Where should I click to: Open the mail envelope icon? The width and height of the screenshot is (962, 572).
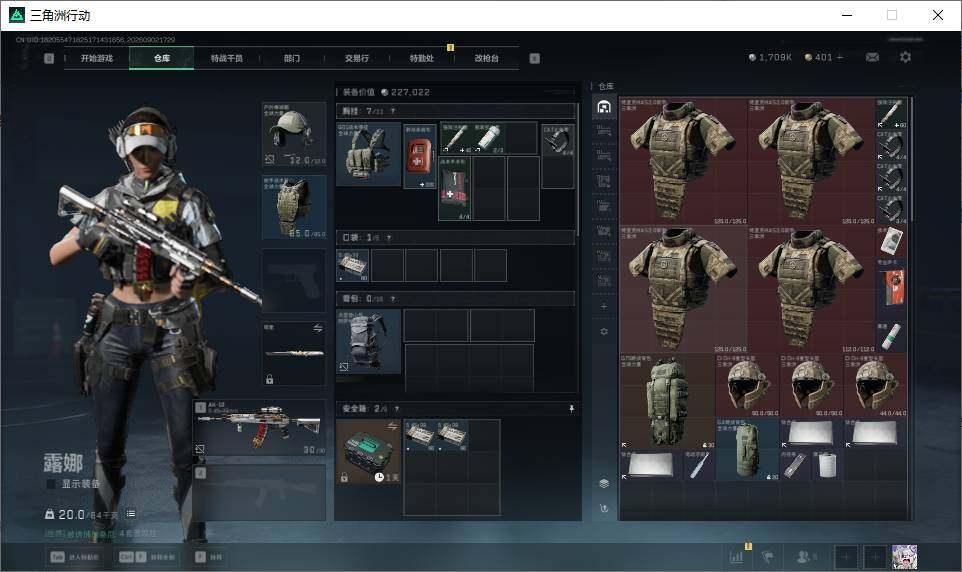[872, 57]
